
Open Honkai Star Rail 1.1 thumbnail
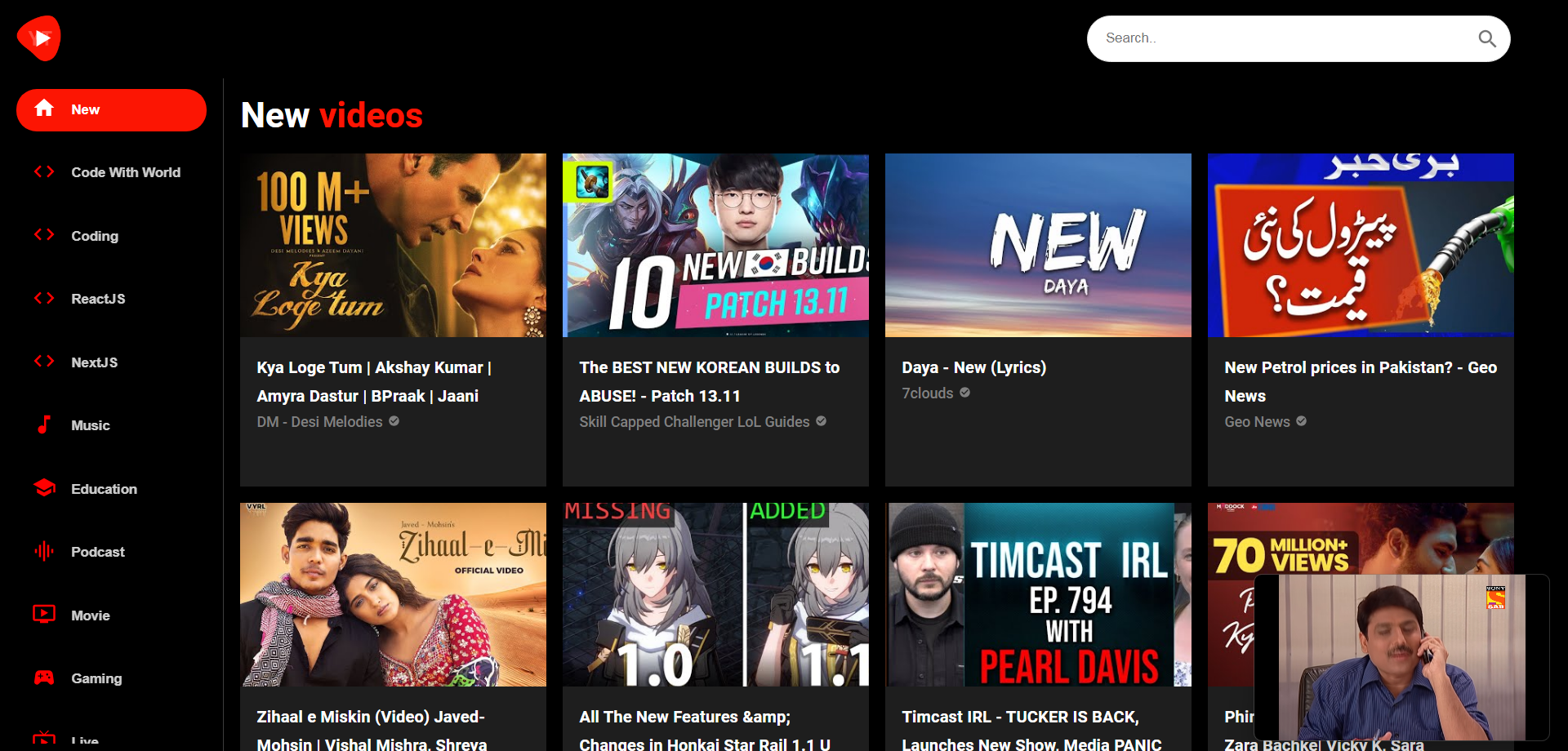715,594
